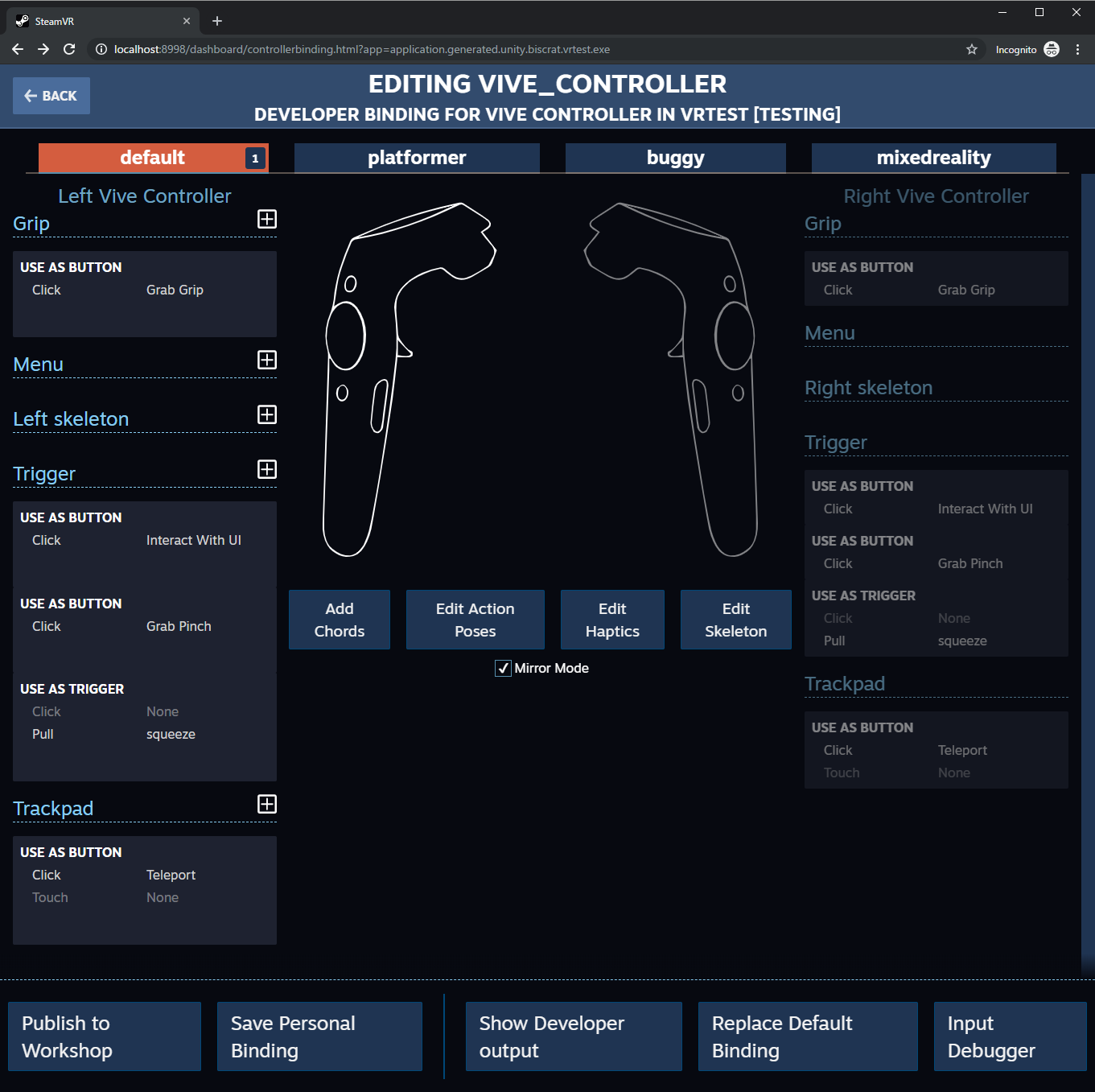
Task: Click the Incognito profile icon
Action: pos(1051,49)
